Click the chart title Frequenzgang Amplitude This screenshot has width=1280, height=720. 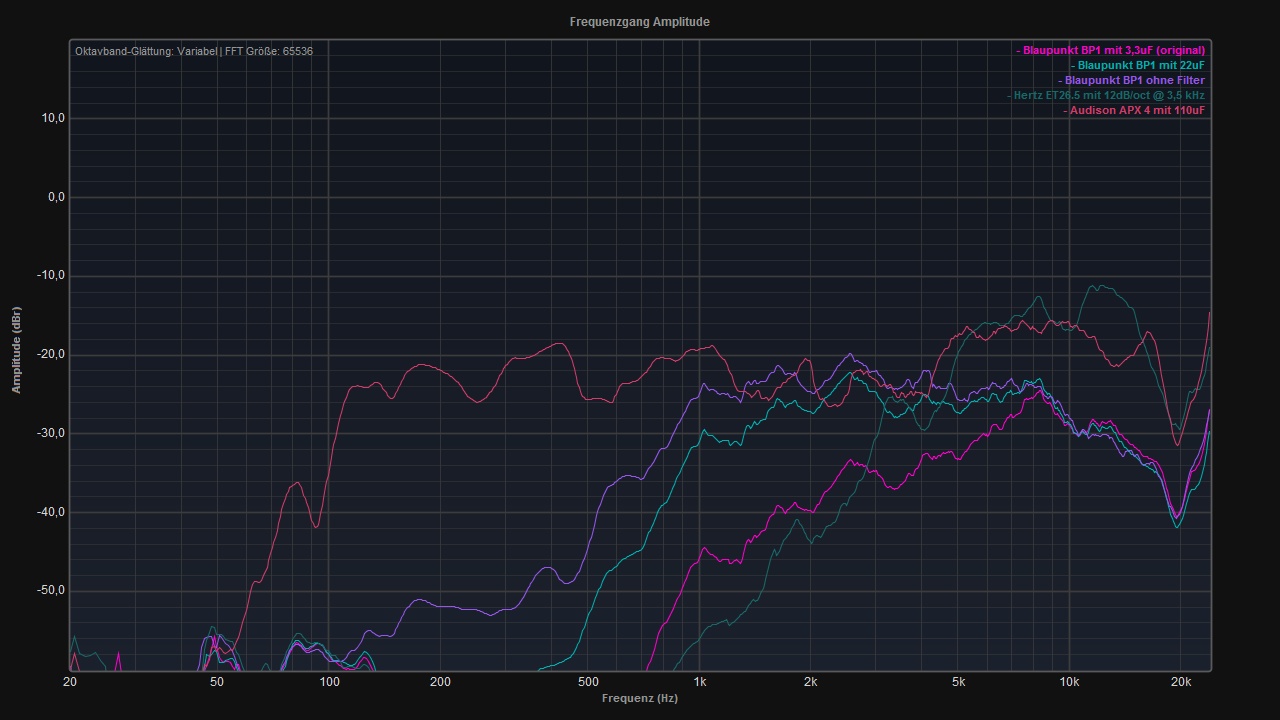pos(640,22)
